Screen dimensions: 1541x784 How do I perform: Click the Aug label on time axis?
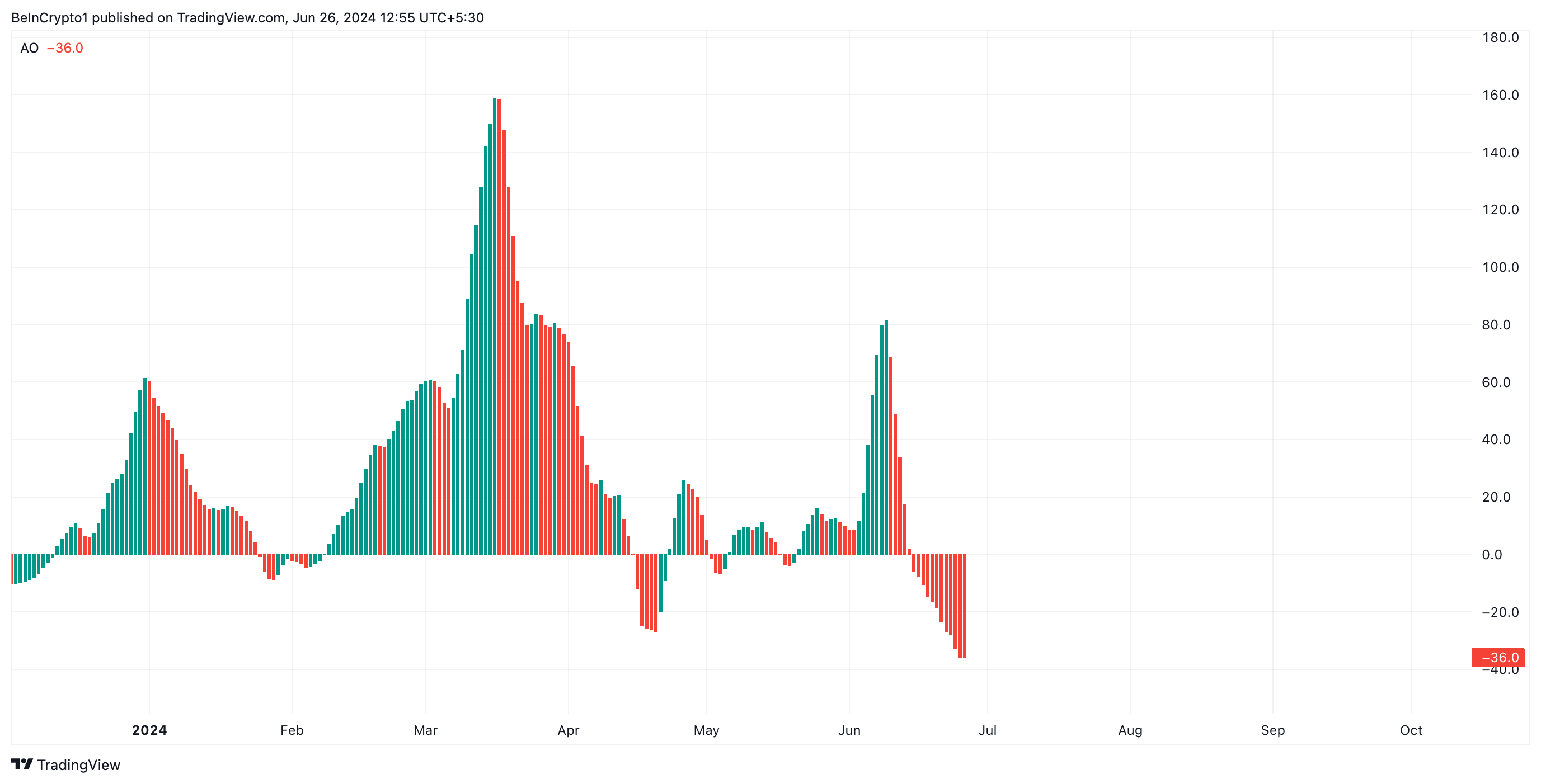click(x=1130, y=730)
